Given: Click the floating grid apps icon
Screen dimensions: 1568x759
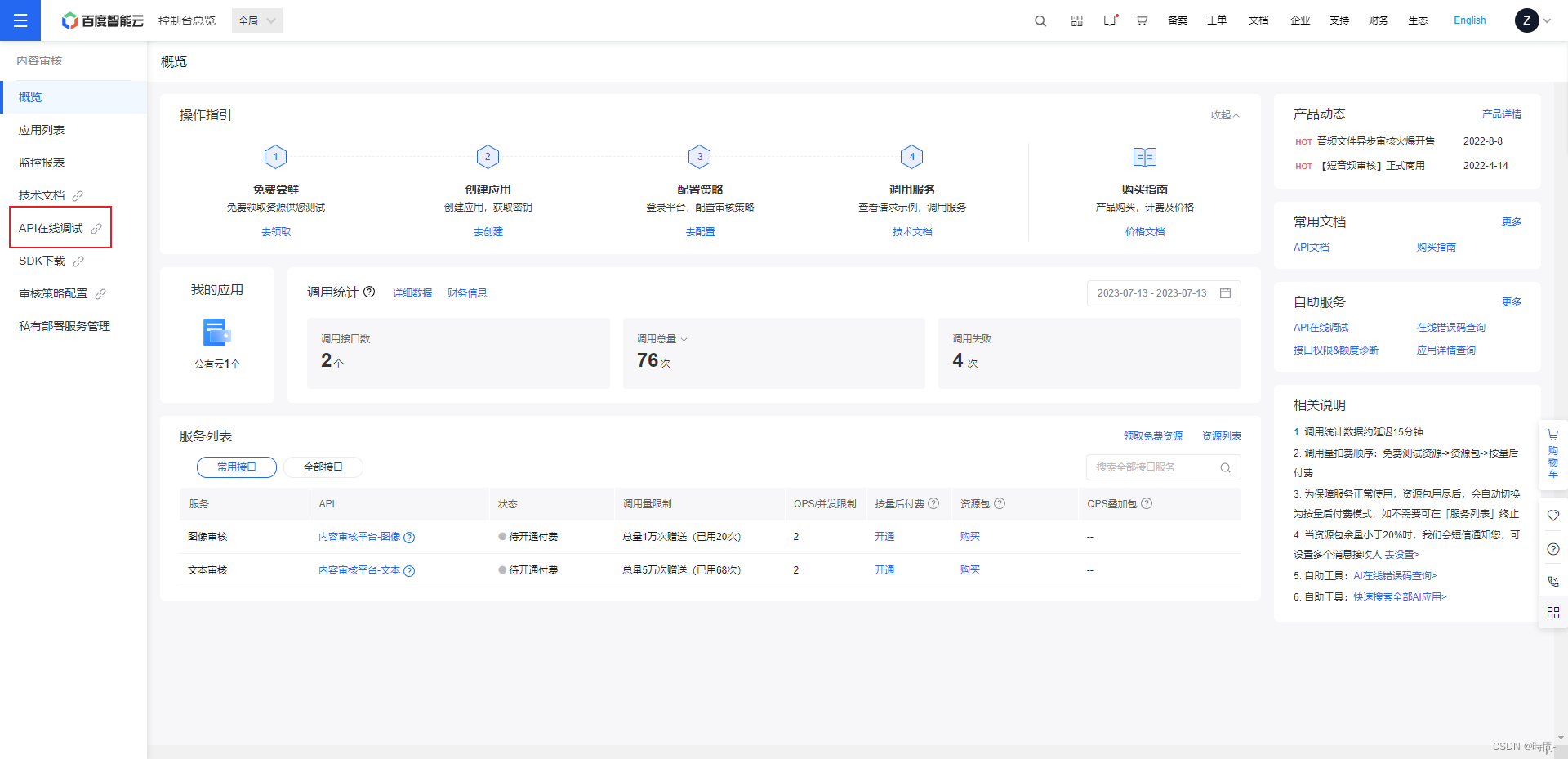Looking at the screenshot, I should tap(1553, 613).
